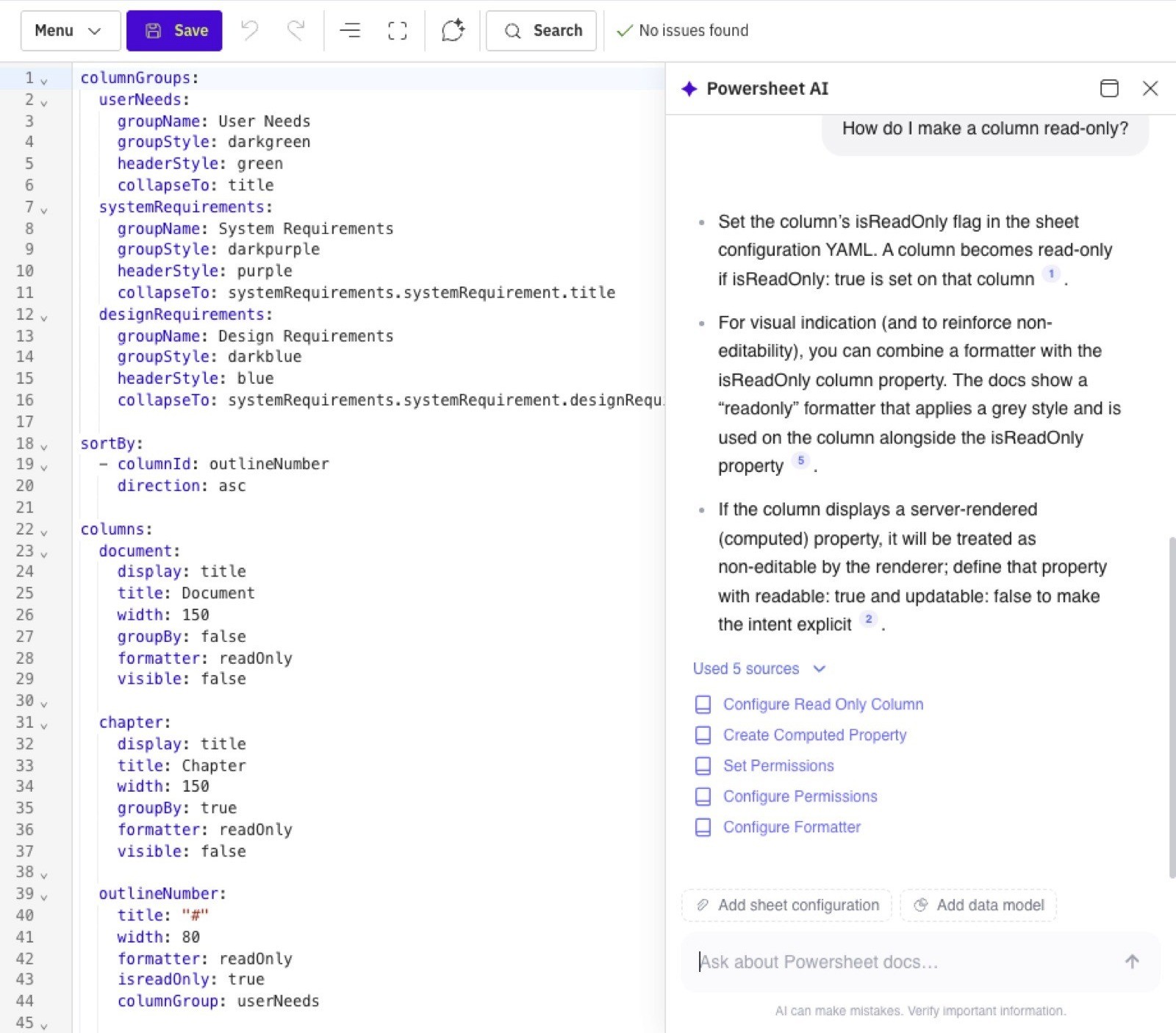
Task: Open Configure Formatter source link
Action: coord(792,827)
